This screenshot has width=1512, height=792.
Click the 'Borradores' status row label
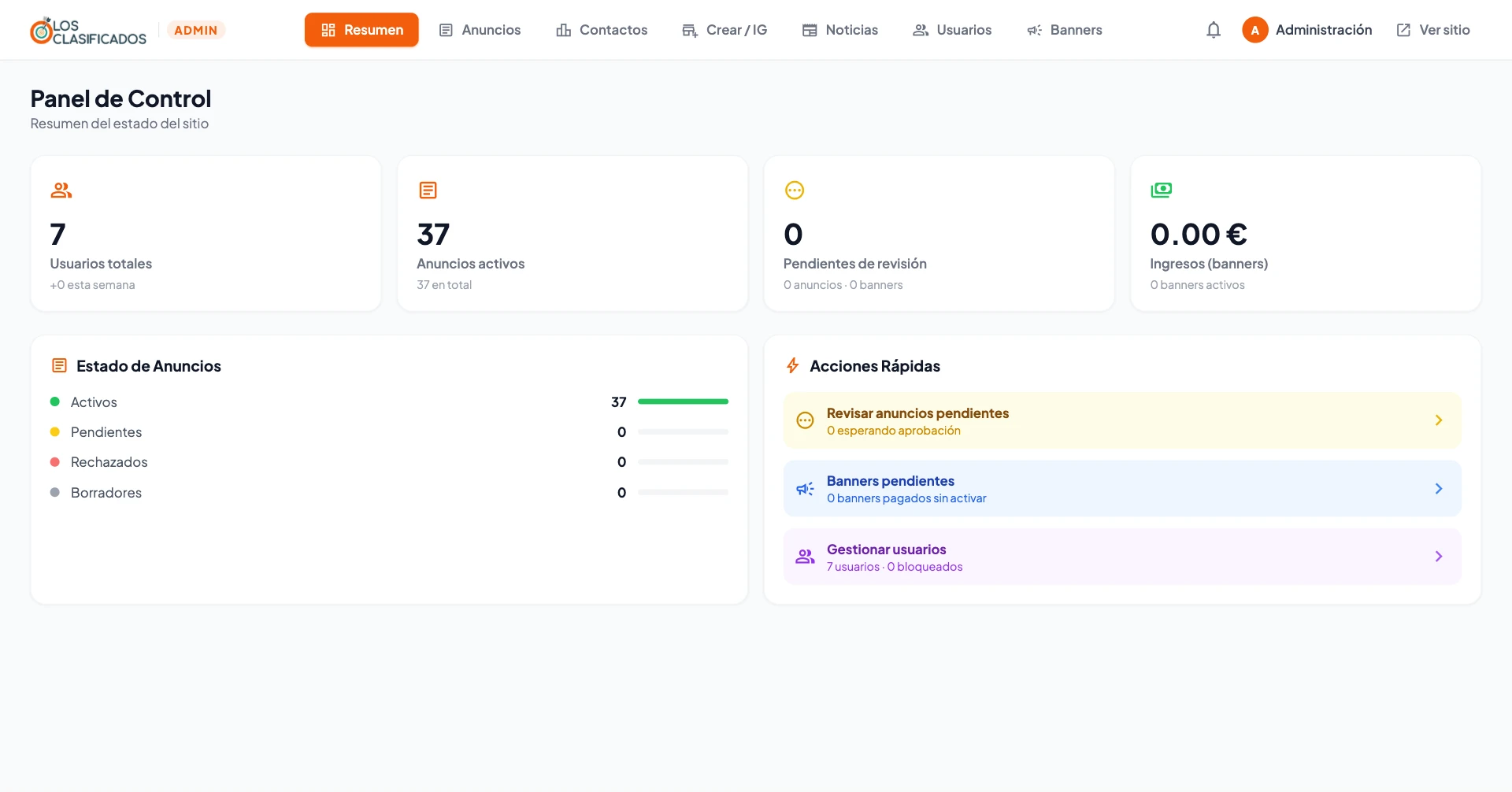[106, 493]
